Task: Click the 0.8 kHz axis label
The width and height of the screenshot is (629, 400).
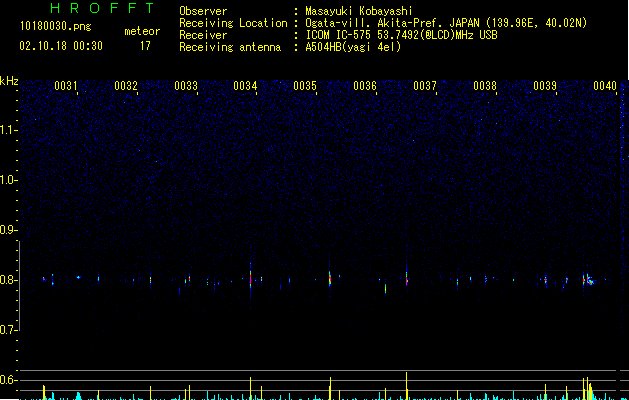Action: pos(9,280)
